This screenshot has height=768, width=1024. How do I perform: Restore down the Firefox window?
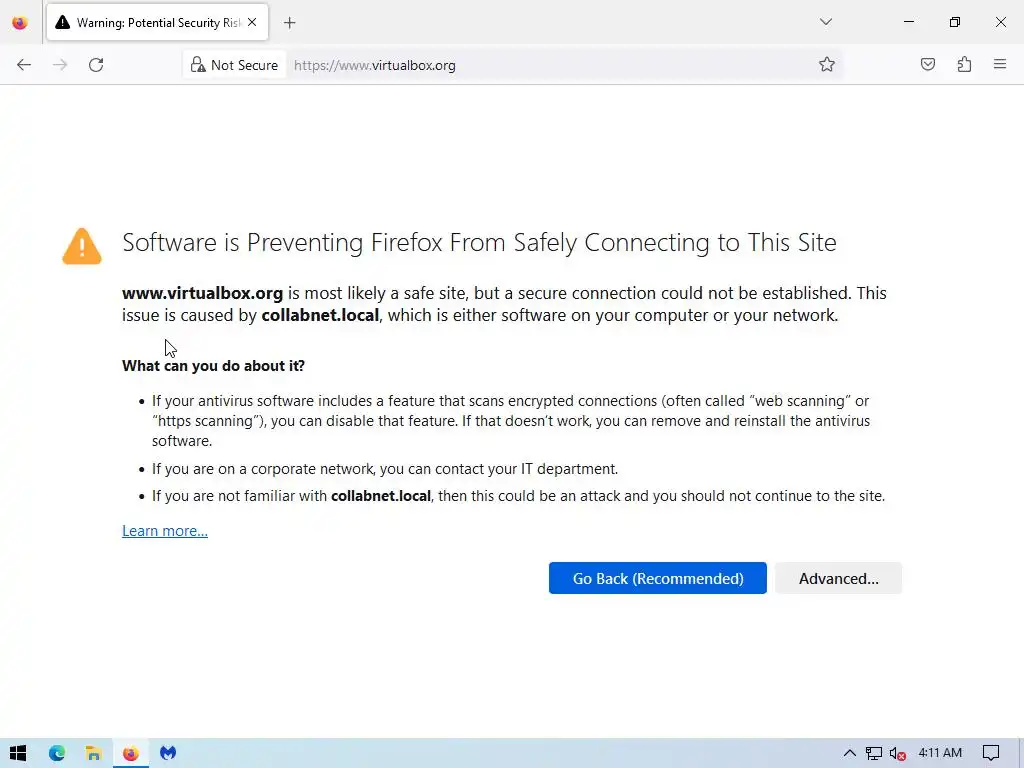click(x=955, y=22)
